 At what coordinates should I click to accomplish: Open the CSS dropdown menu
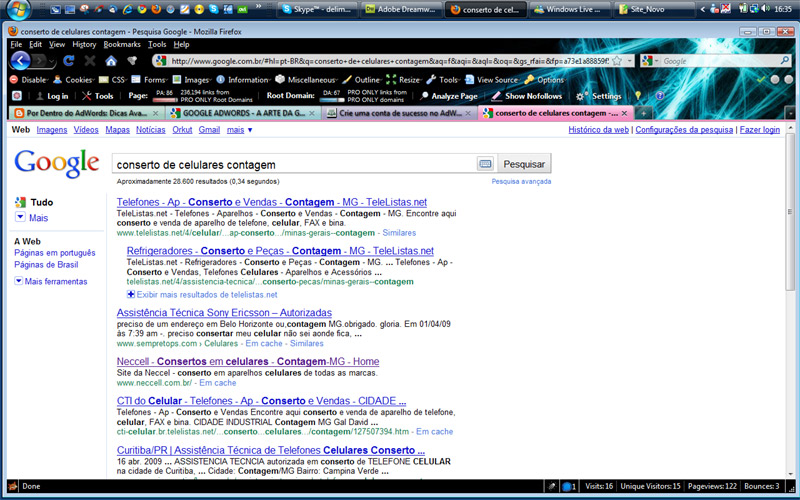tap(113, 80)
